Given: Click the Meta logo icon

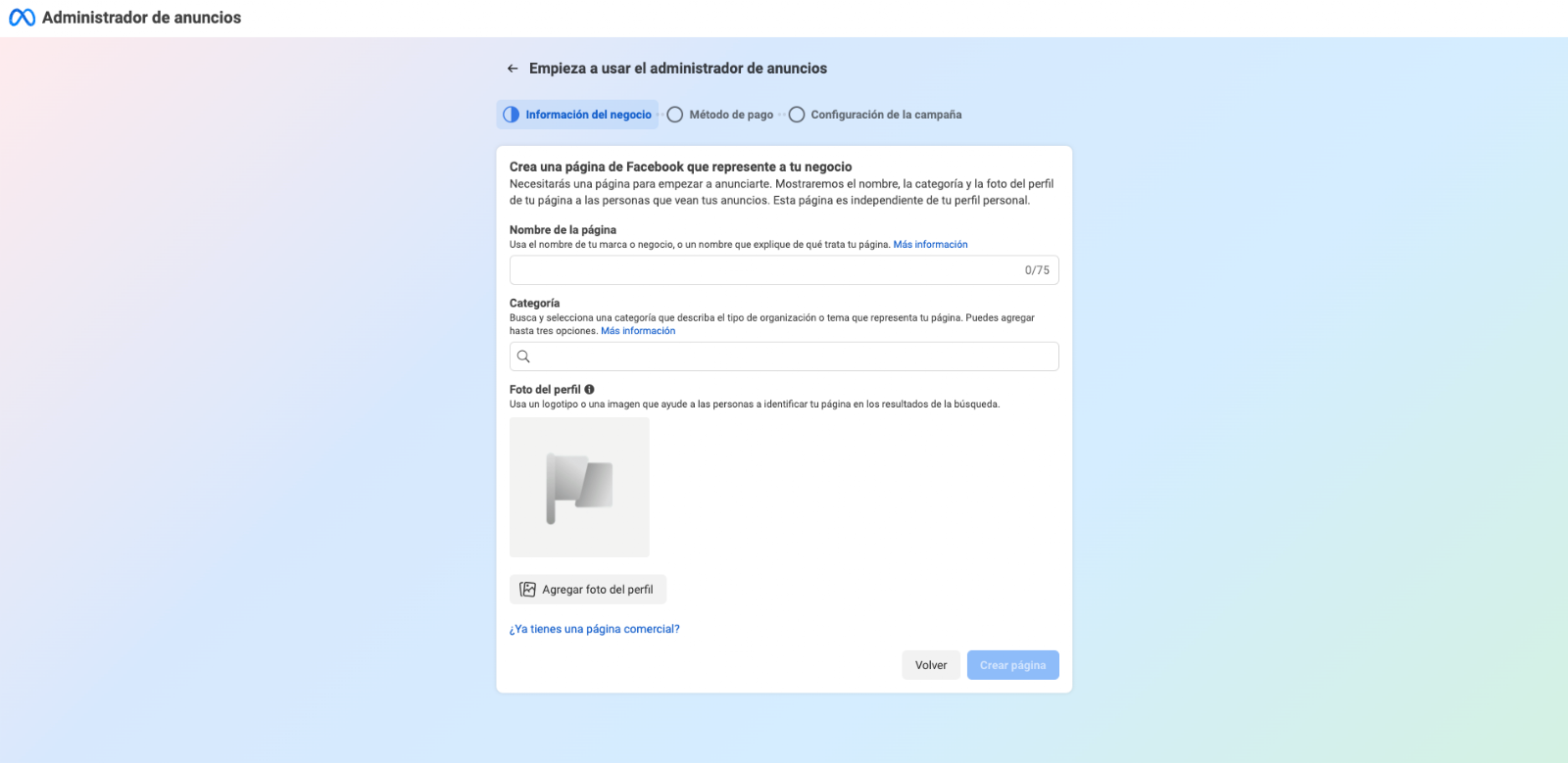Looking at the screenshot, I should point(22,18).
